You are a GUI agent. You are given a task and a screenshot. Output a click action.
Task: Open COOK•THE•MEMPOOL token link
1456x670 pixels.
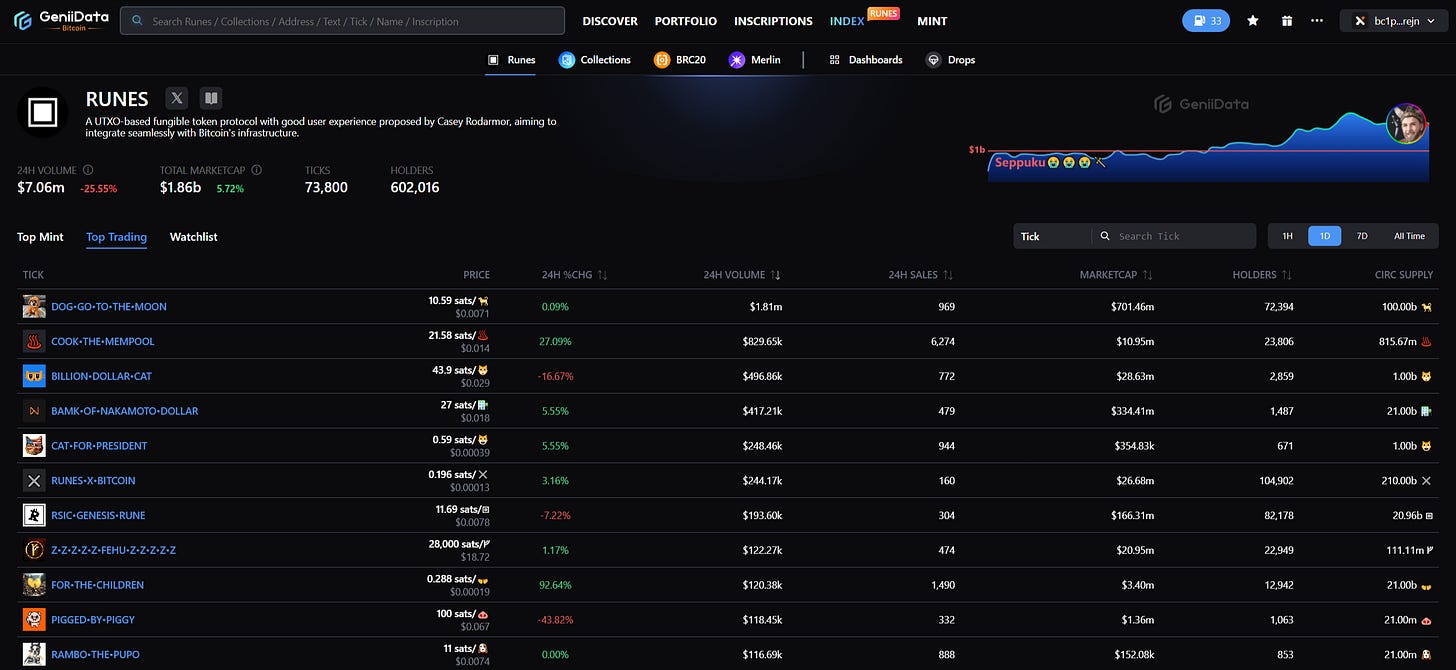point(103,342)
